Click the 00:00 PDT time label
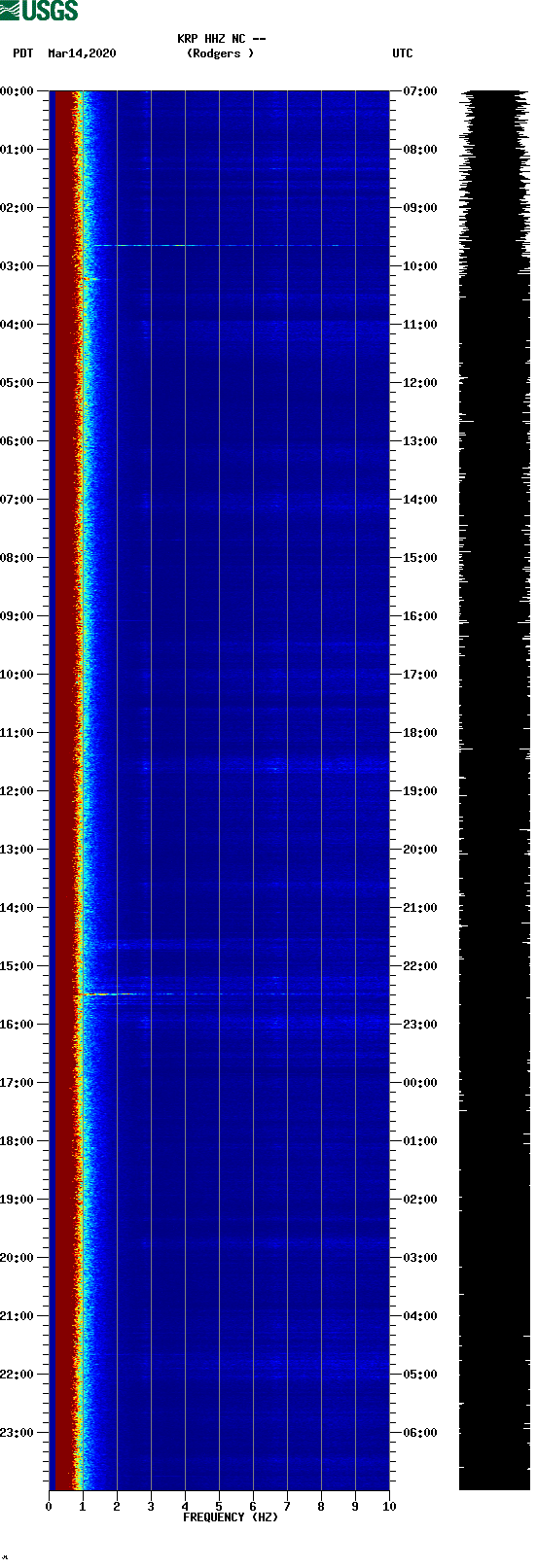Image resolution: width=537 pixels, height=1568 pixels. point(18,91)
